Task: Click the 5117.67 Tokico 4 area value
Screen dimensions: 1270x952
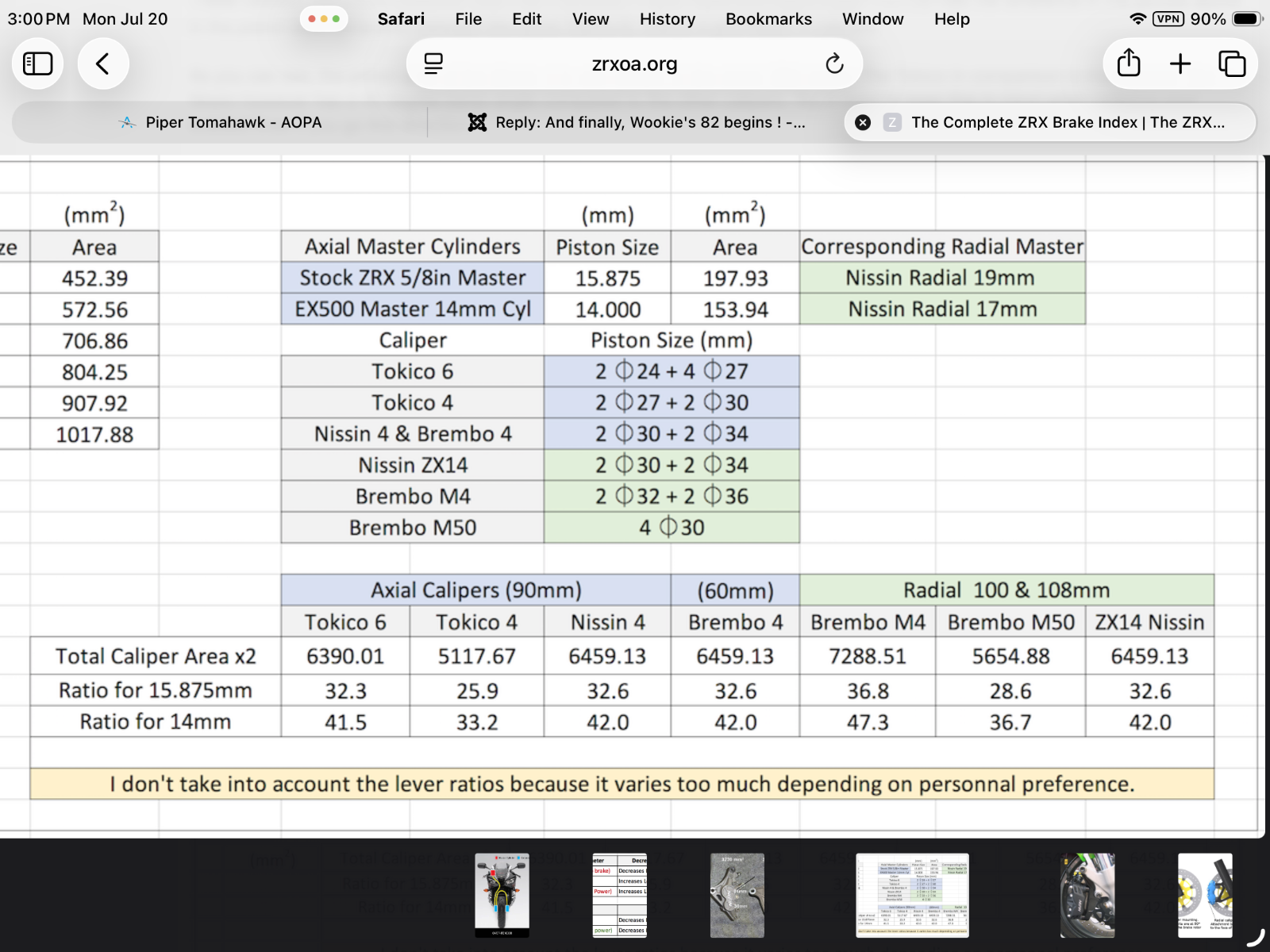Action: click(x=477, y=656)
